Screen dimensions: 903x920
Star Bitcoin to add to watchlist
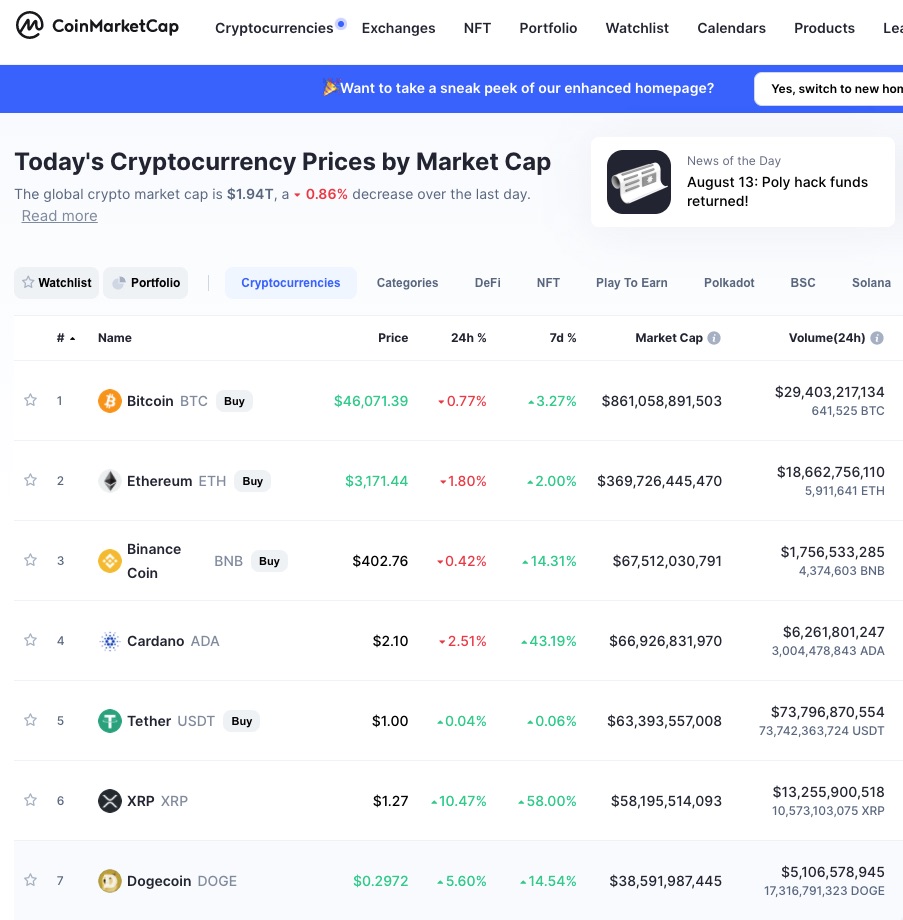pyautogui.click(x=30, y=401)
